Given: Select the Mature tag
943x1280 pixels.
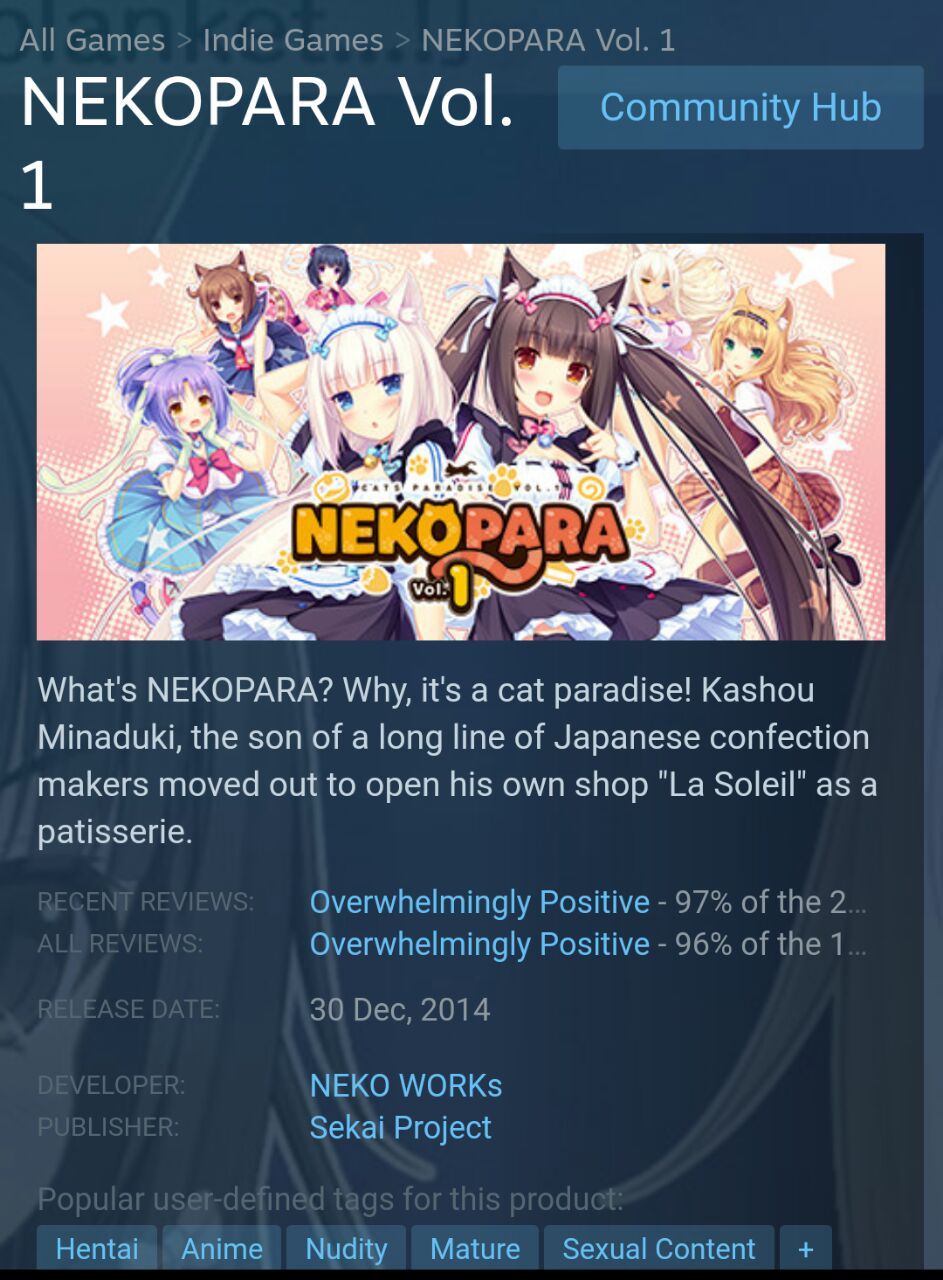Looking at the screenshot, I should point(475,1248).
